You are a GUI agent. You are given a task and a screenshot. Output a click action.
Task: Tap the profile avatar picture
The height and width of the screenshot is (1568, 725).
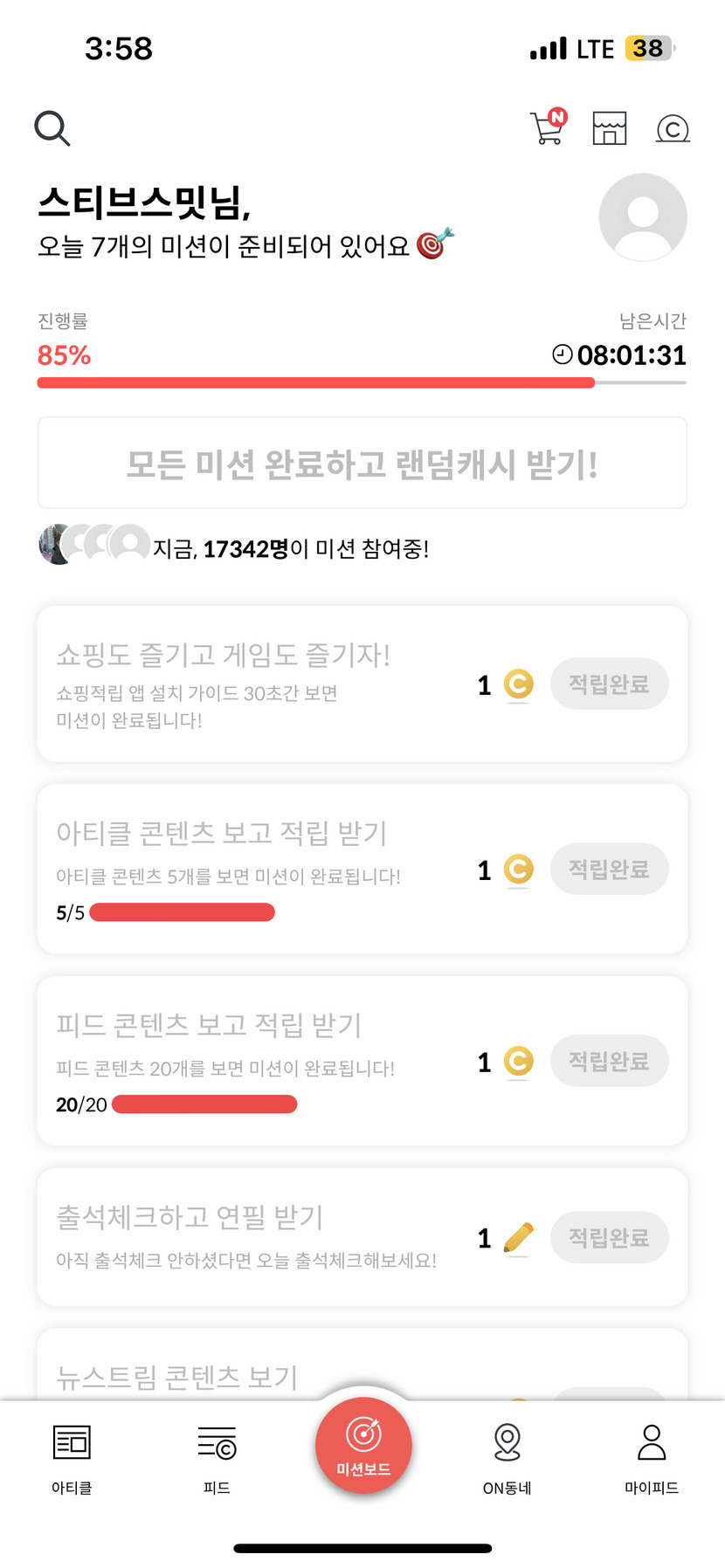point(643,217)
